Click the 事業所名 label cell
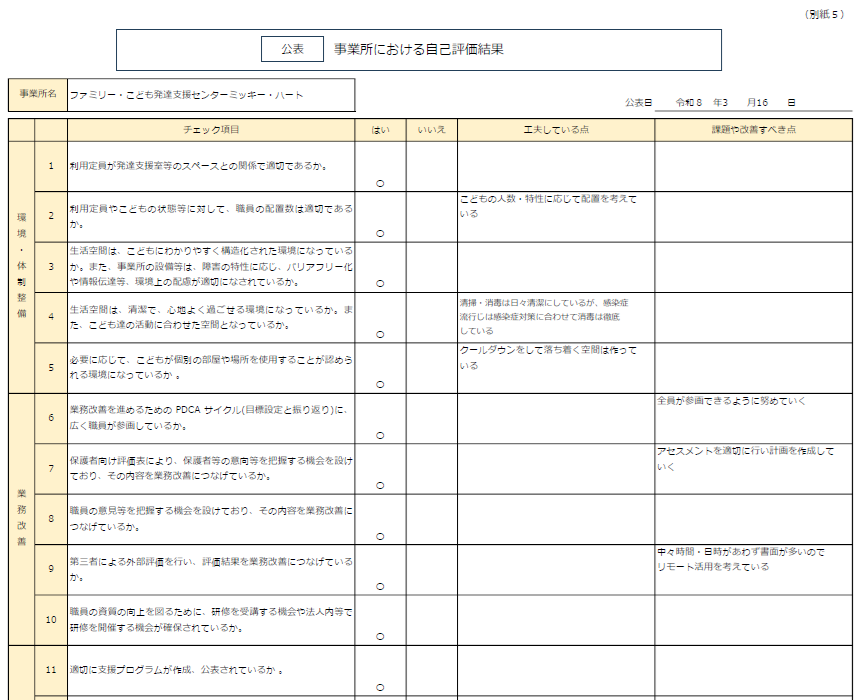 [x=38, y=95]
